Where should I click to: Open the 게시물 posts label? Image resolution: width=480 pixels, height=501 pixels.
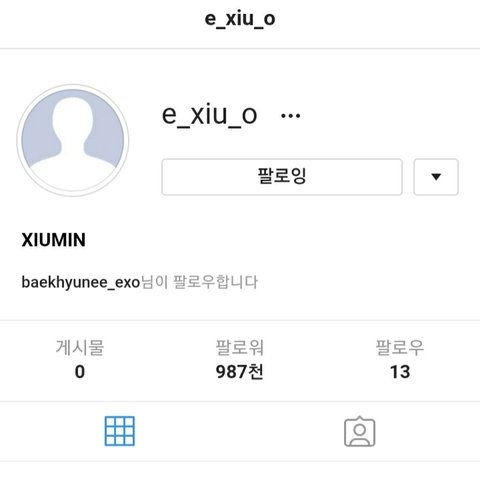tap(80, 347)
